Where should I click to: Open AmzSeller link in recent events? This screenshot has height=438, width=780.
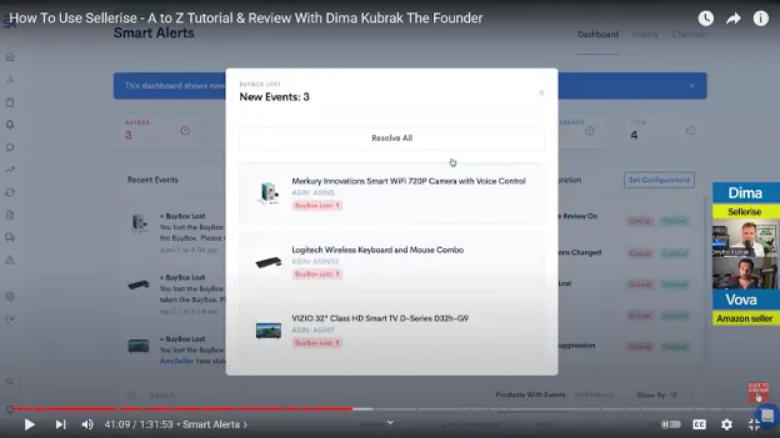177,361
